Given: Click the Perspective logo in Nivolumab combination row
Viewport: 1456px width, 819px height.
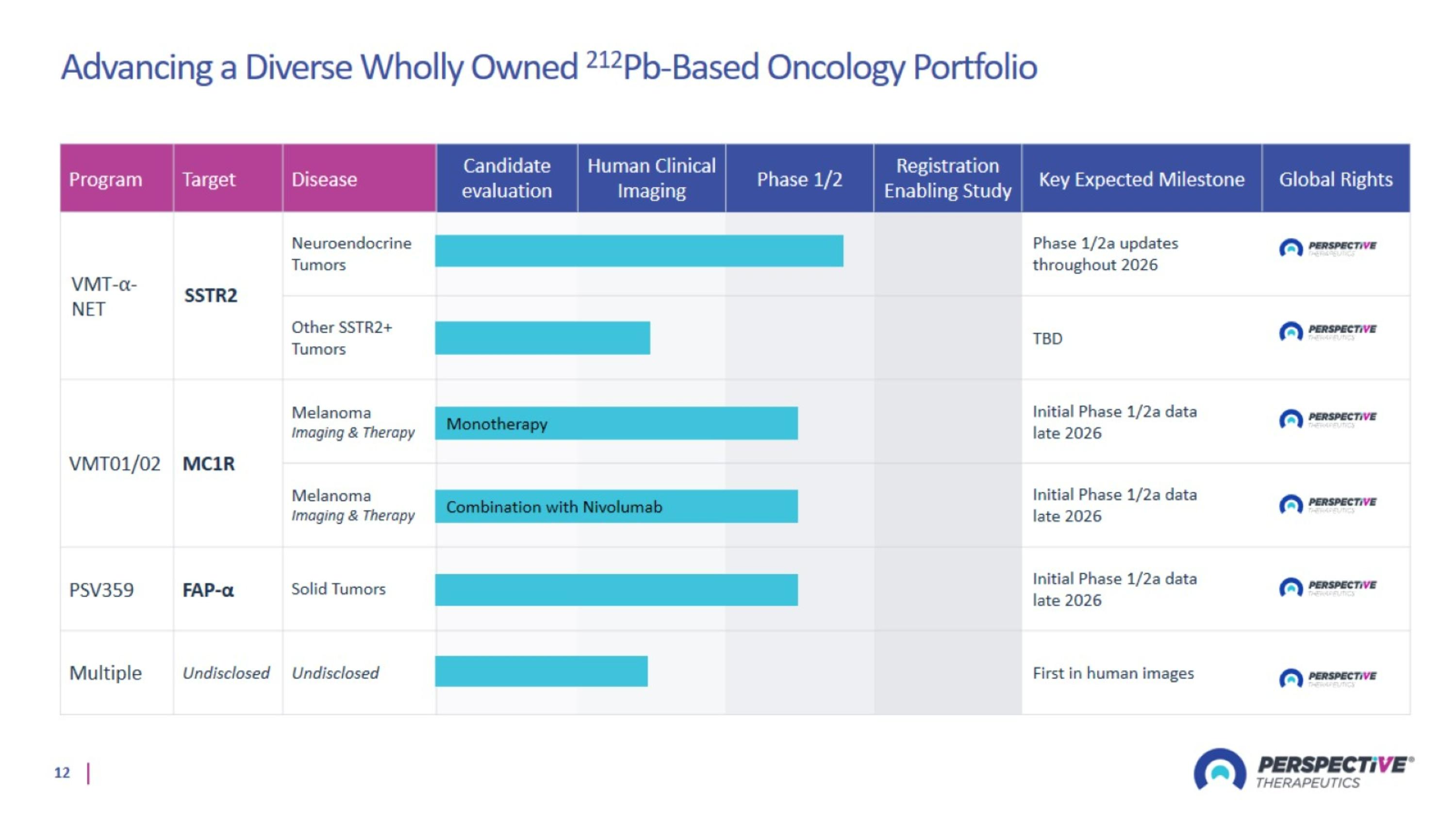Looking at the screenshot, I should point(1327,504).
